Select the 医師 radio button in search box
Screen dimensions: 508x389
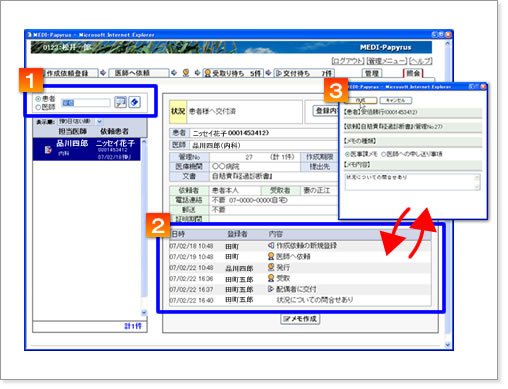click(38, 107)
